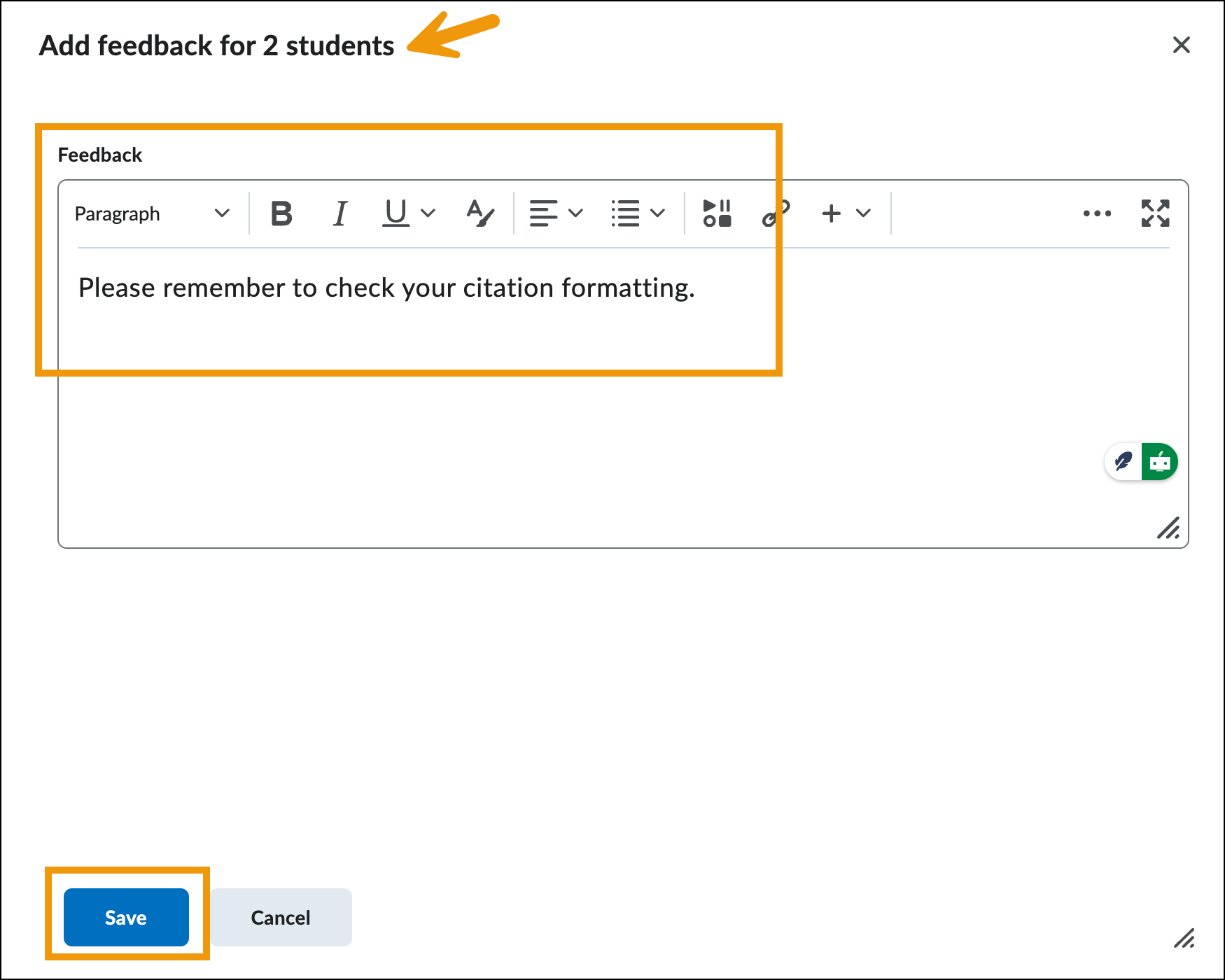Viewport: 1225px width, 980px height.
Task: Open the text color picker tool
Action: tap(480, 213)
